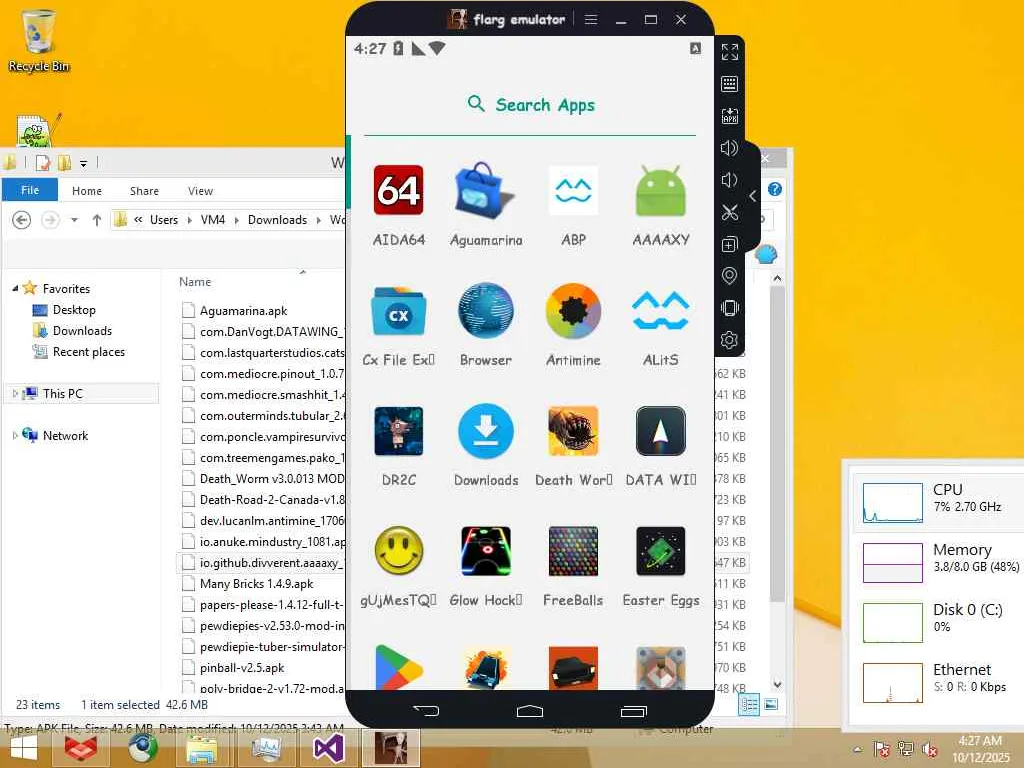Launch the ALitS app
Viewport: 1024px width, 768px height.
[x=660, y=311]
